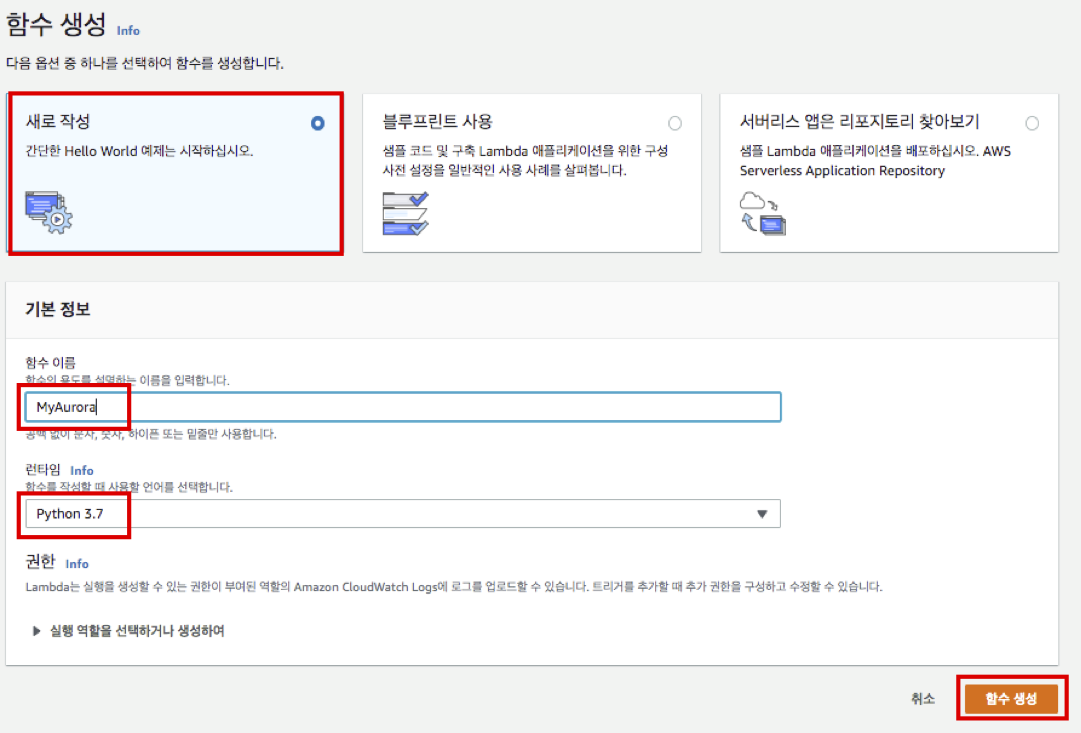Open Info link next to 런타임
Image resolution: width=1081 pixels, height=733 pixels.
[x=82, y=470]
